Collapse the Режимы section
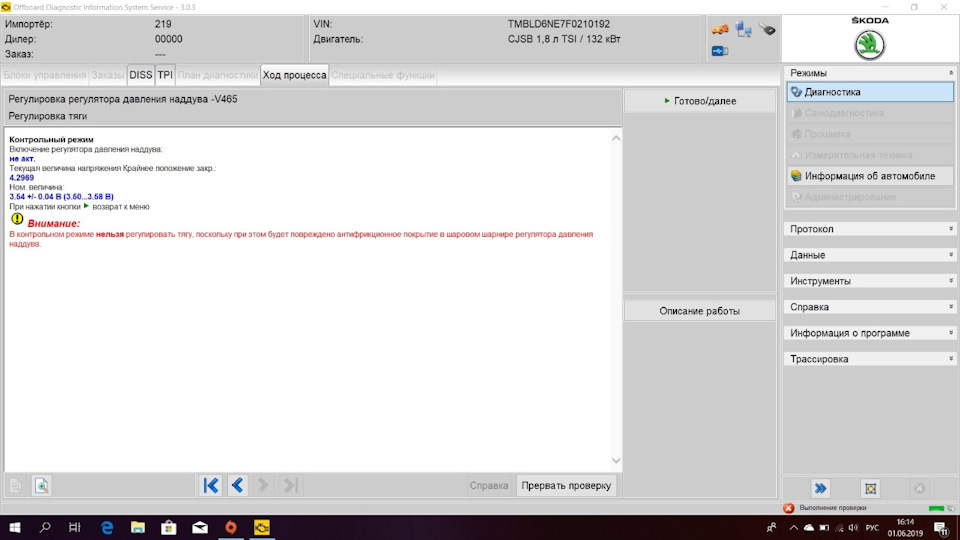Viewport: 960px width, 540px height. click(x=951, y=73)
